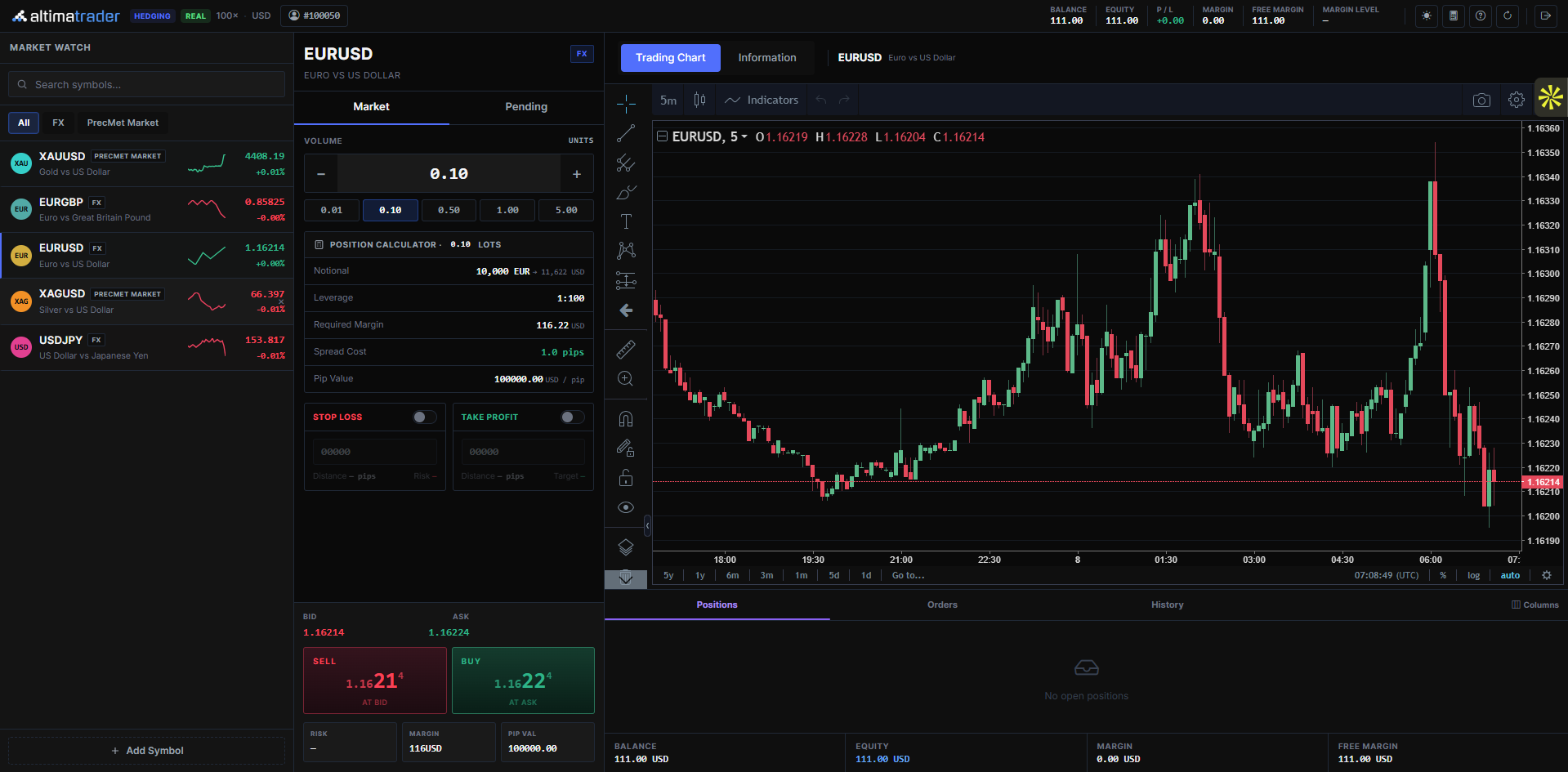Viewport: 1568px width, 772px height.
Task: Toggle percent scale on chart
Action: click(1443, 575)
